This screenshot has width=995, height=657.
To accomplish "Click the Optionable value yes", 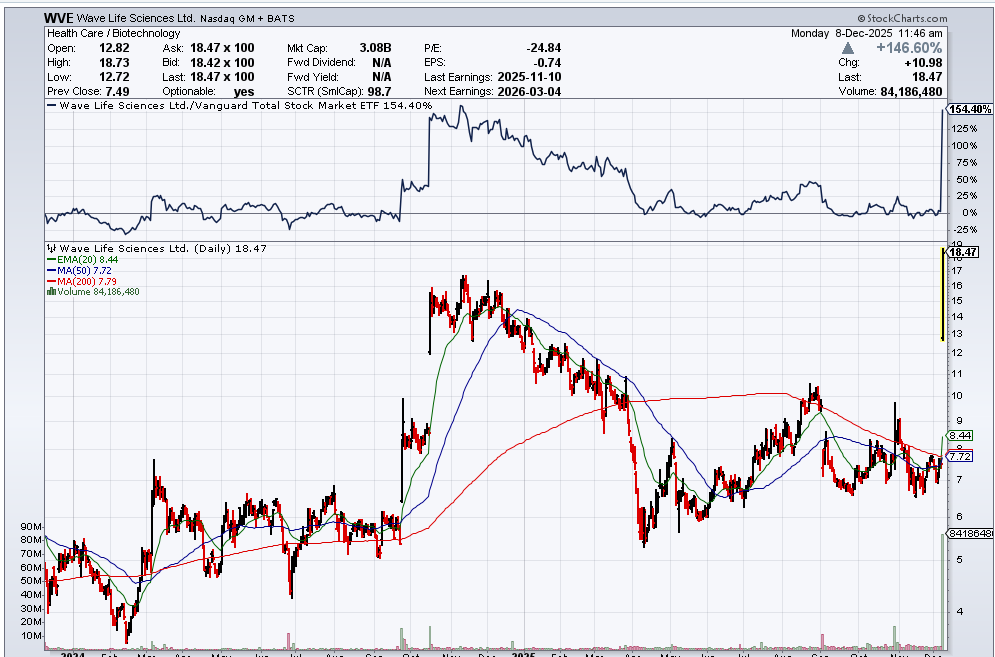I will tap(244, 91).
